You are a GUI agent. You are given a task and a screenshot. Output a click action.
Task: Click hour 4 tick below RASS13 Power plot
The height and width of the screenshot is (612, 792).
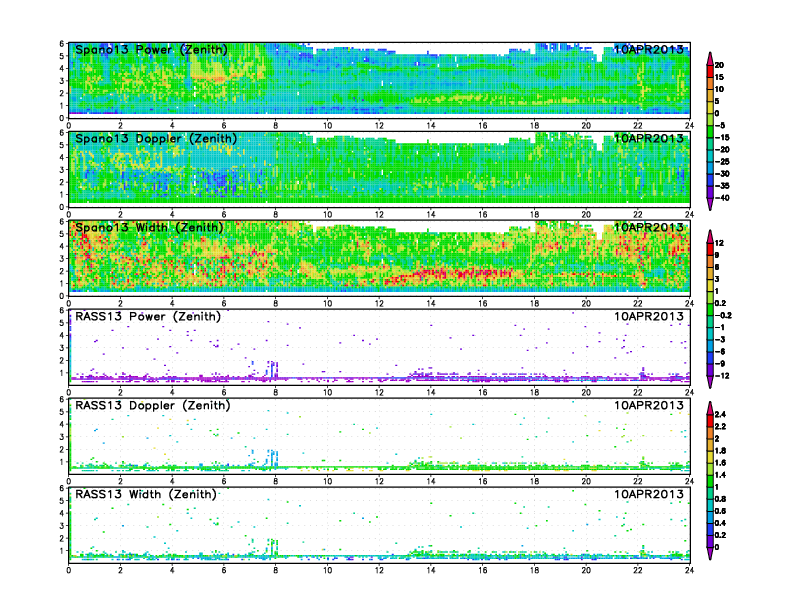pyautogui.click(x=172, y=392)
